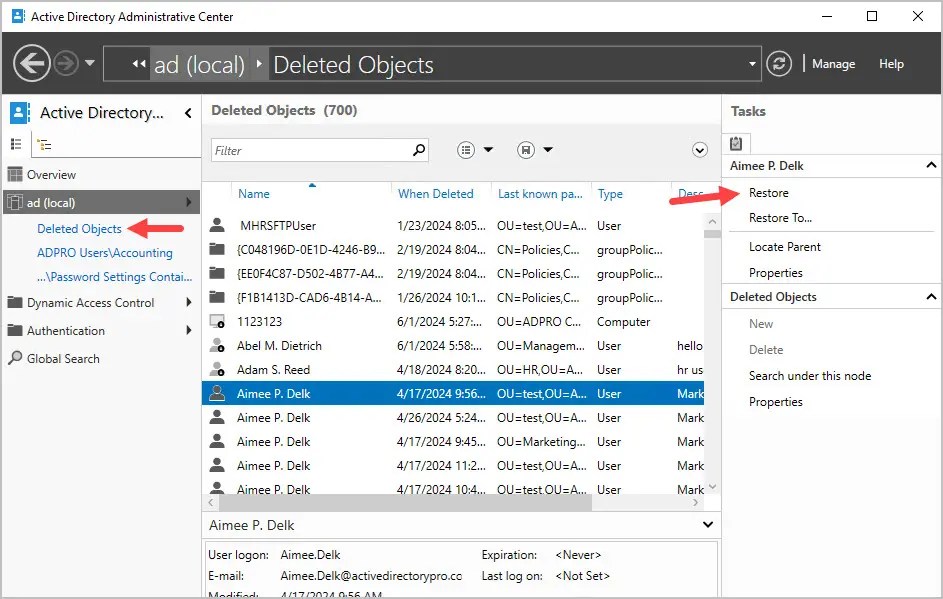Open the saved queries dropdown arrow
Image resolution: width=943 pixels, height=599 pixels.
(548, 150)
